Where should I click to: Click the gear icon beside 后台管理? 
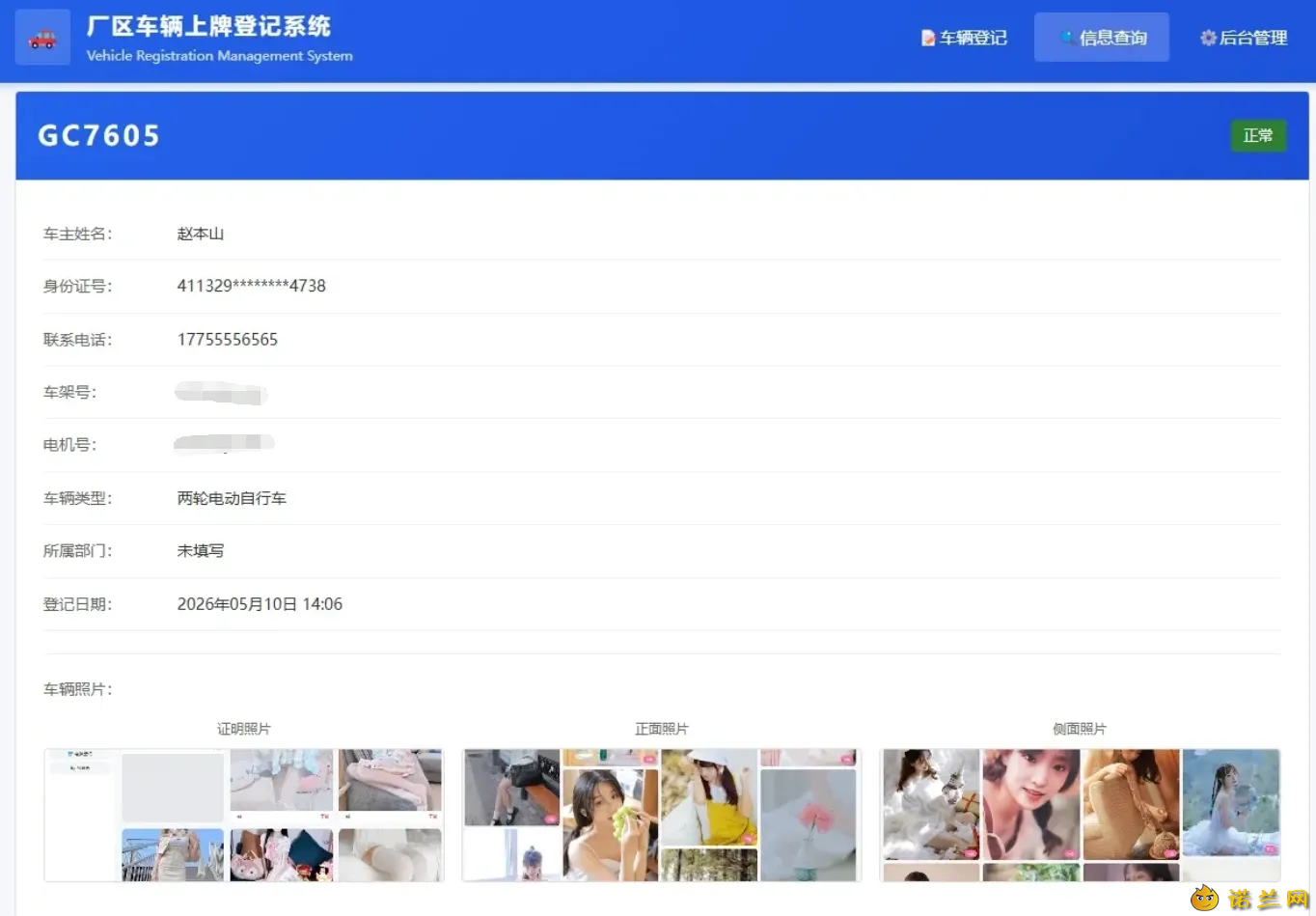pyautogui.click(x=1208, y=38)
